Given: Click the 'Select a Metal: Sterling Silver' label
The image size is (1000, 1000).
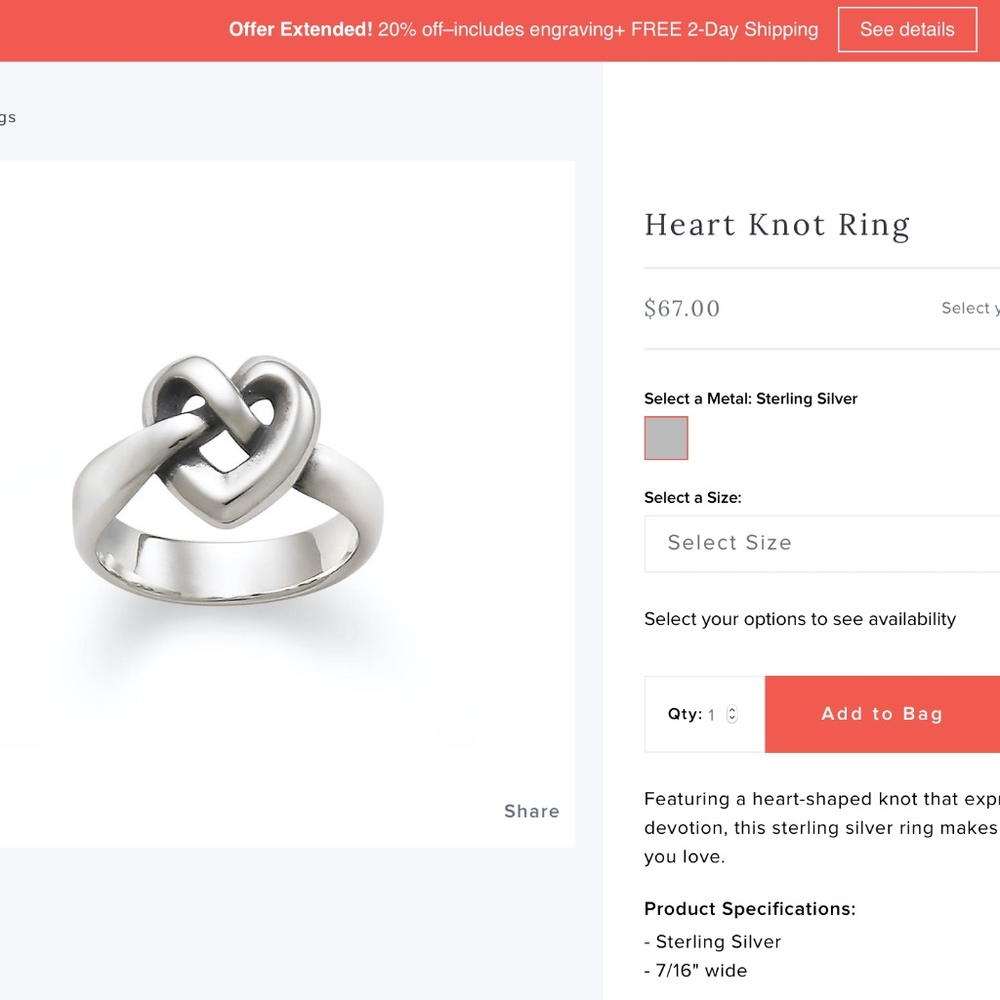Looking at the screenshot, I should click(x=750, y=398).
